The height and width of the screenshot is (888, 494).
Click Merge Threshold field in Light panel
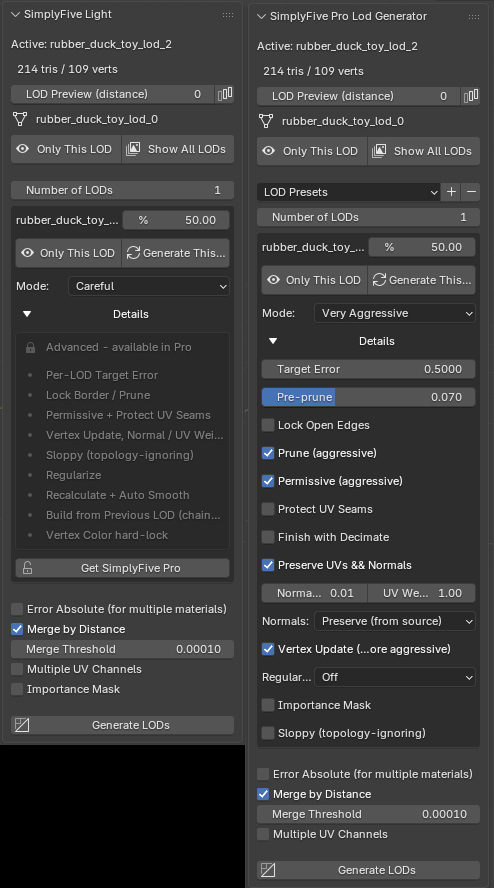[x=122, y=649]
